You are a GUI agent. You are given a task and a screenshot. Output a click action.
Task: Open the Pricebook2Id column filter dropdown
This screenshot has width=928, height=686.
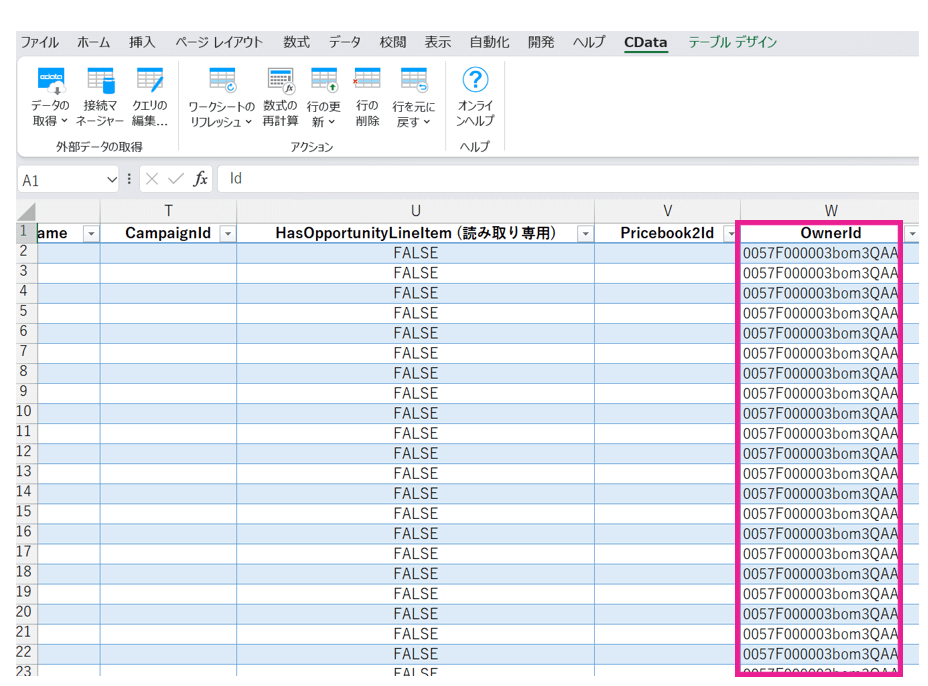click(729, 234)
